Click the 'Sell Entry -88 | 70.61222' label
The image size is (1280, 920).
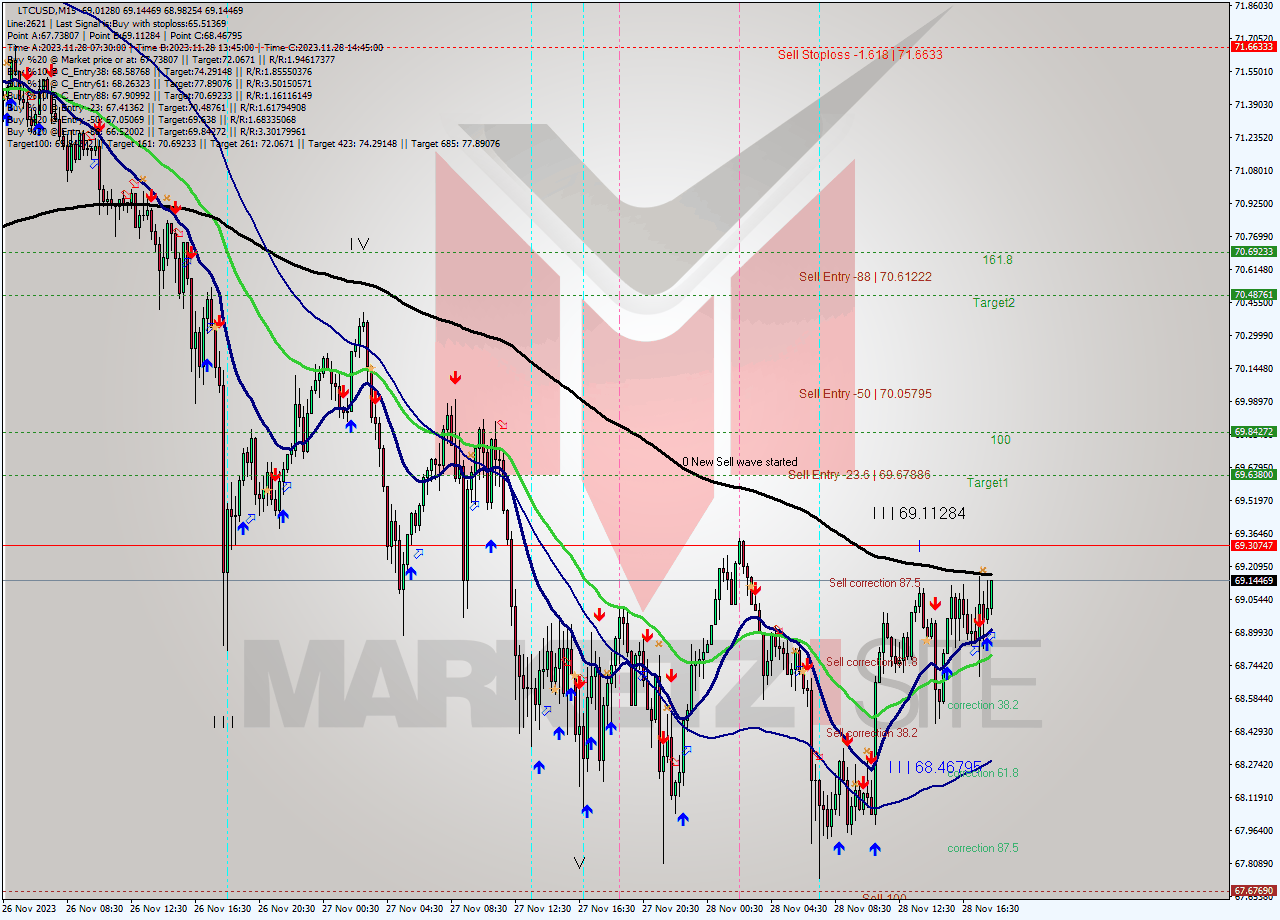(x=865, y=276)
